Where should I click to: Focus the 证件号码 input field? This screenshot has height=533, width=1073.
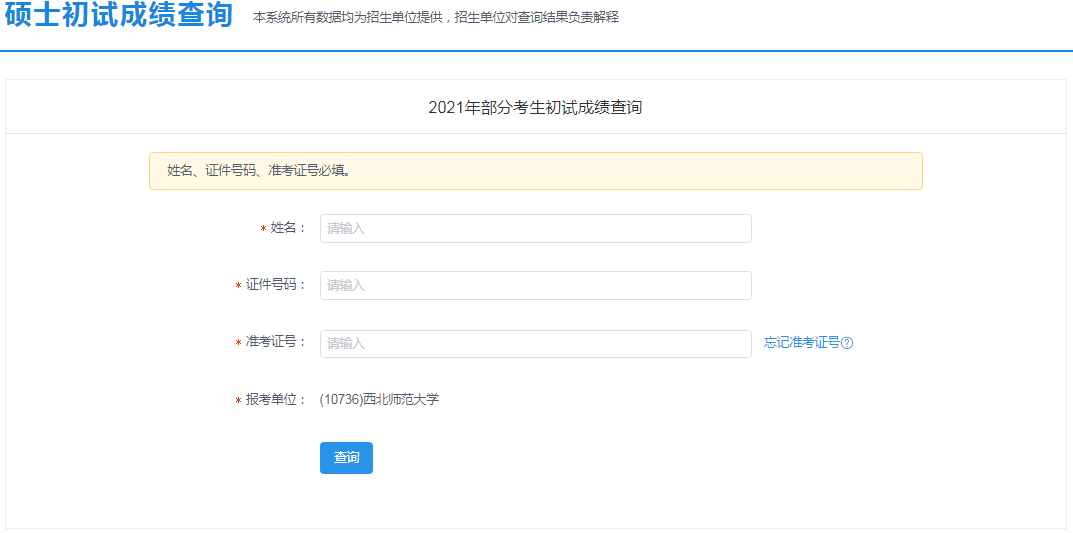(x=536, y=285)
